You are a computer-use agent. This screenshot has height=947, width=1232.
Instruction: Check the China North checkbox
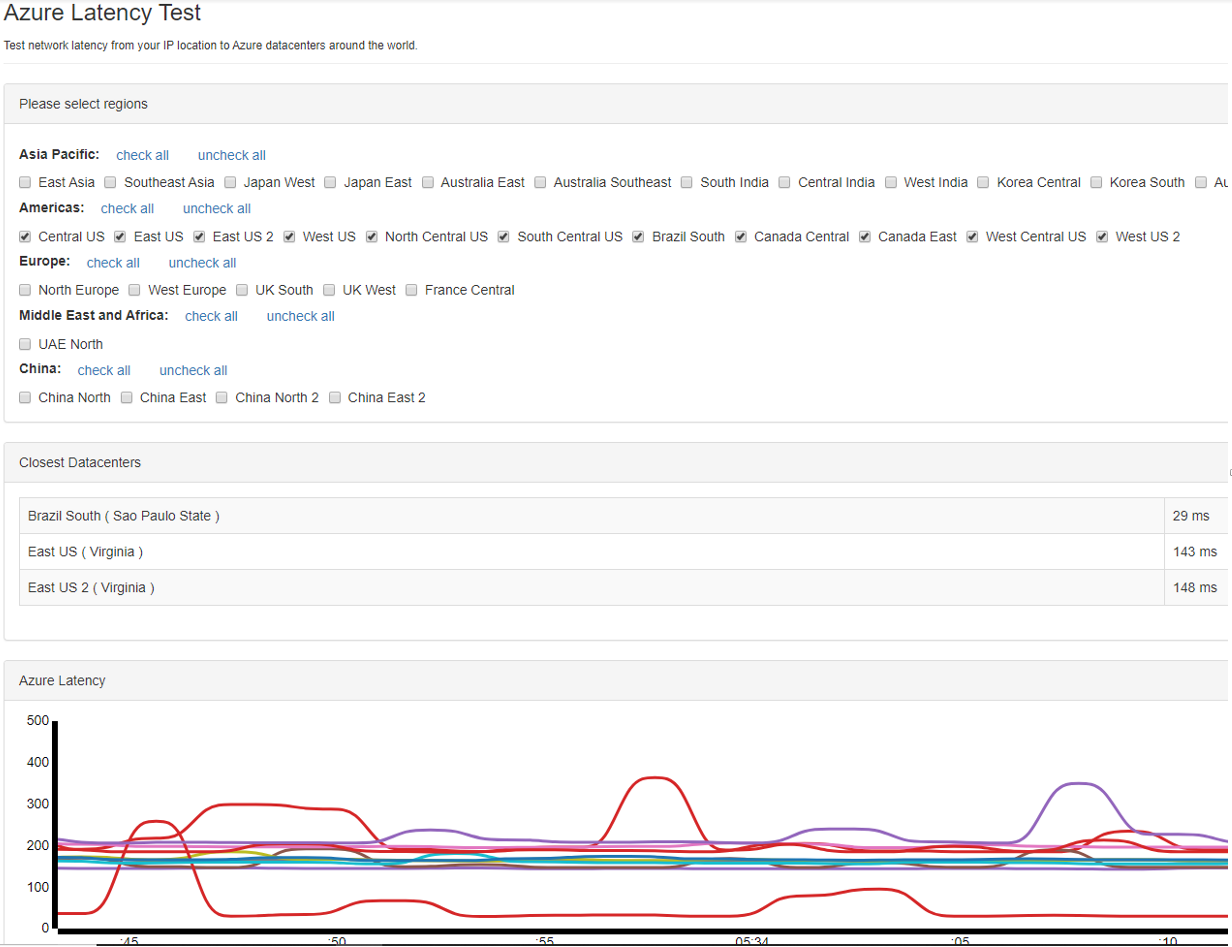(x=25, y=398)
